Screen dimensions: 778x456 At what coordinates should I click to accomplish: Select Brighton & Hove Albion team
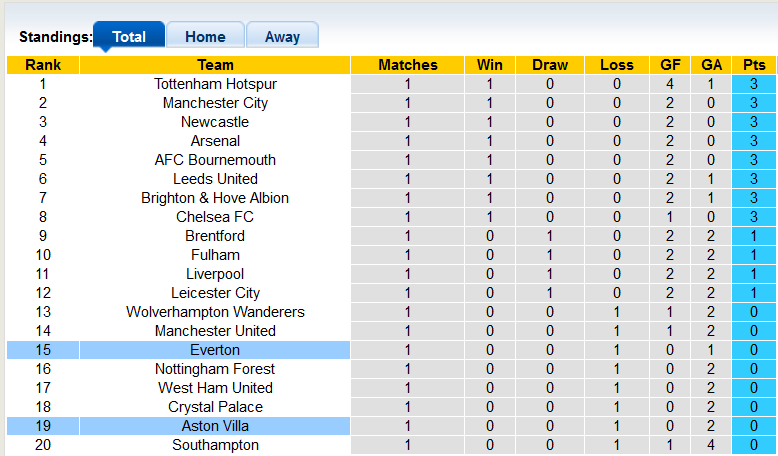coord(215,198)
